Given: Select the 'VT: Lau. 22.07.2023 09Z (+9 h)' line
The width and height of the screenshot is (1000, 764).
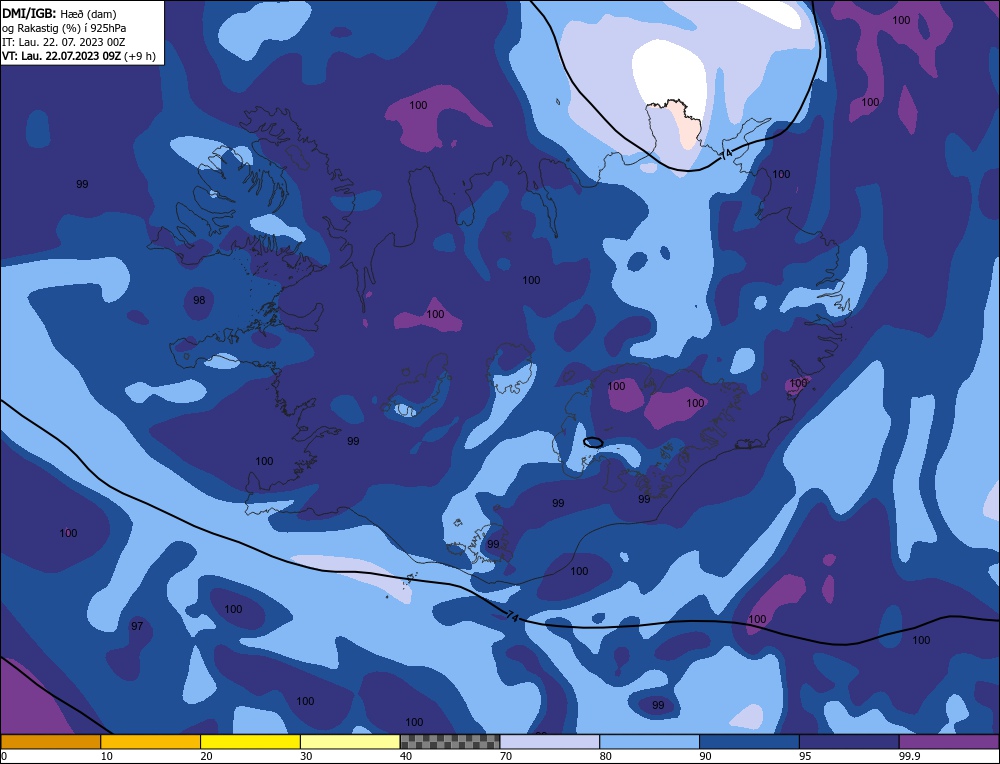Looking at the screenshot, I should (78, 56).
